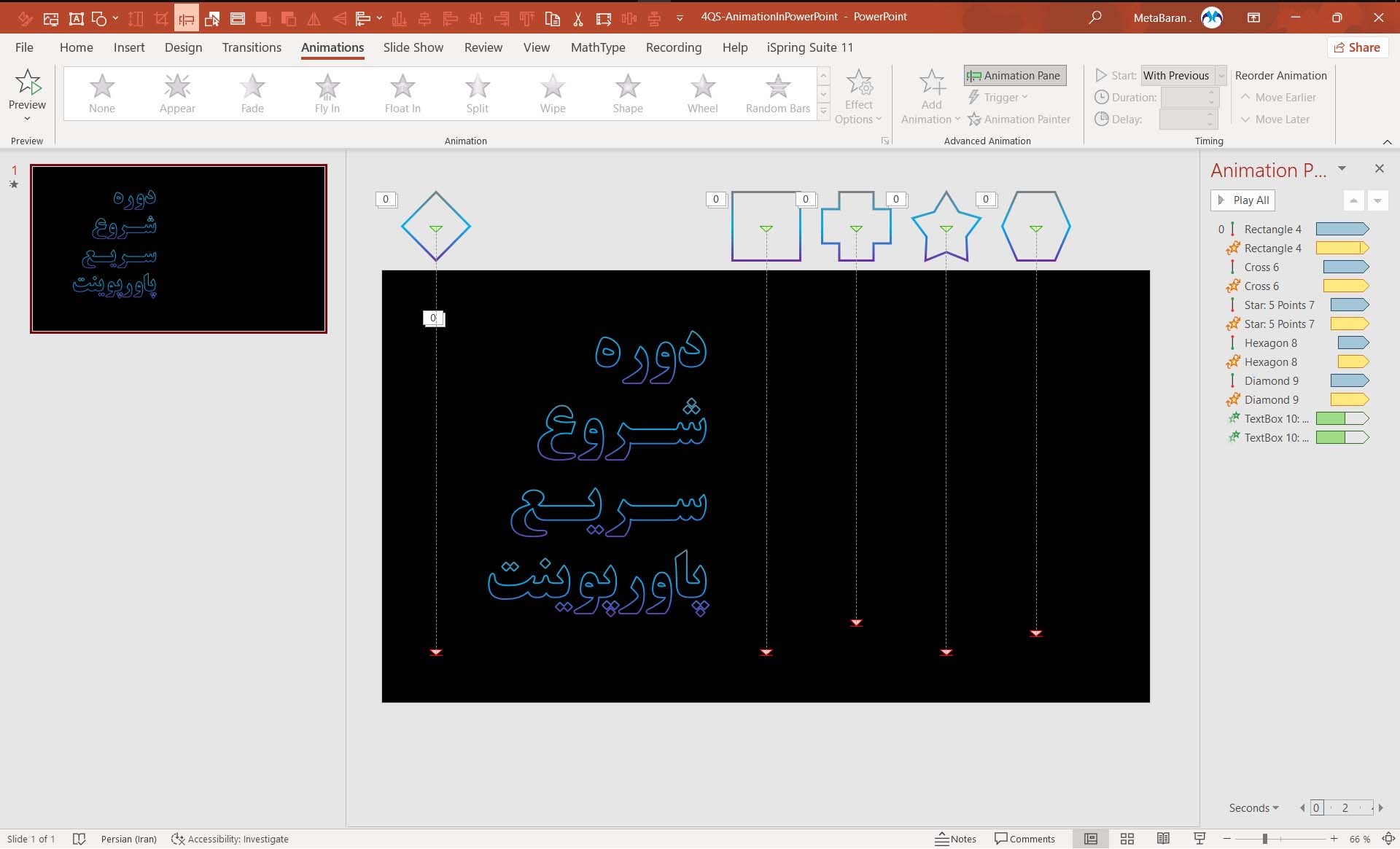Select the Crop tool in quick access toolbar
The height and width of the screenshot is (849, 1400).
(x=161, y=18)
